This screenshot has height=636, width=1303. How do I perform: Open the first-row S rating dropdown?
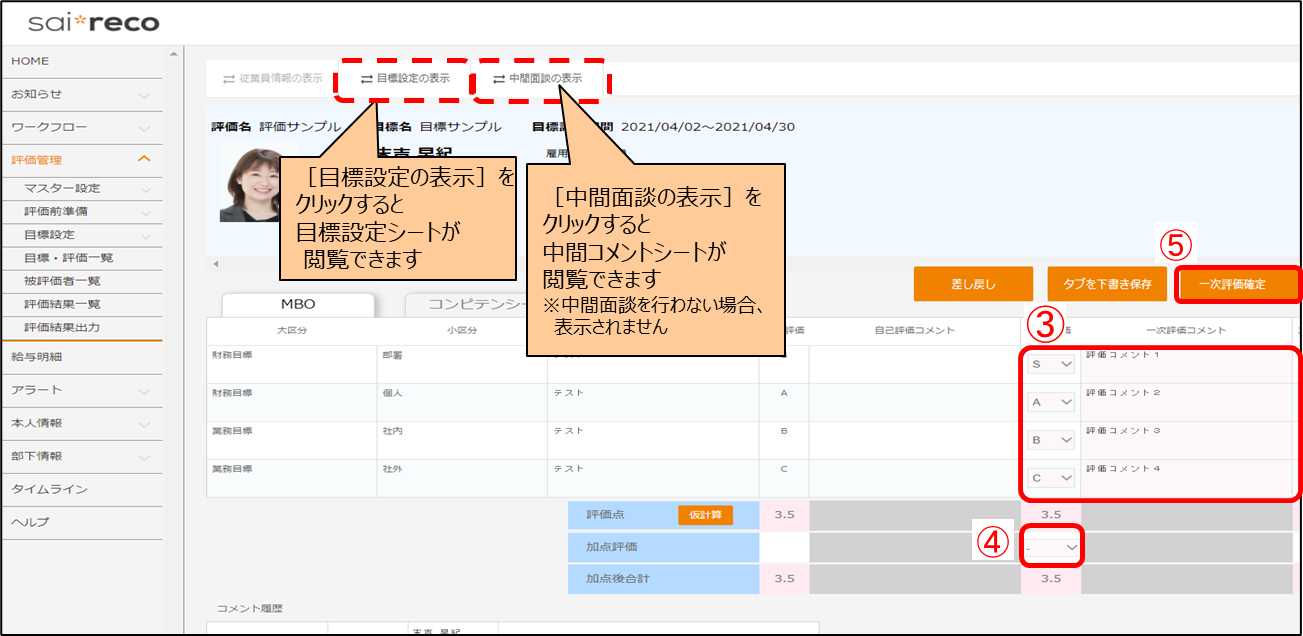(1051, 365)
